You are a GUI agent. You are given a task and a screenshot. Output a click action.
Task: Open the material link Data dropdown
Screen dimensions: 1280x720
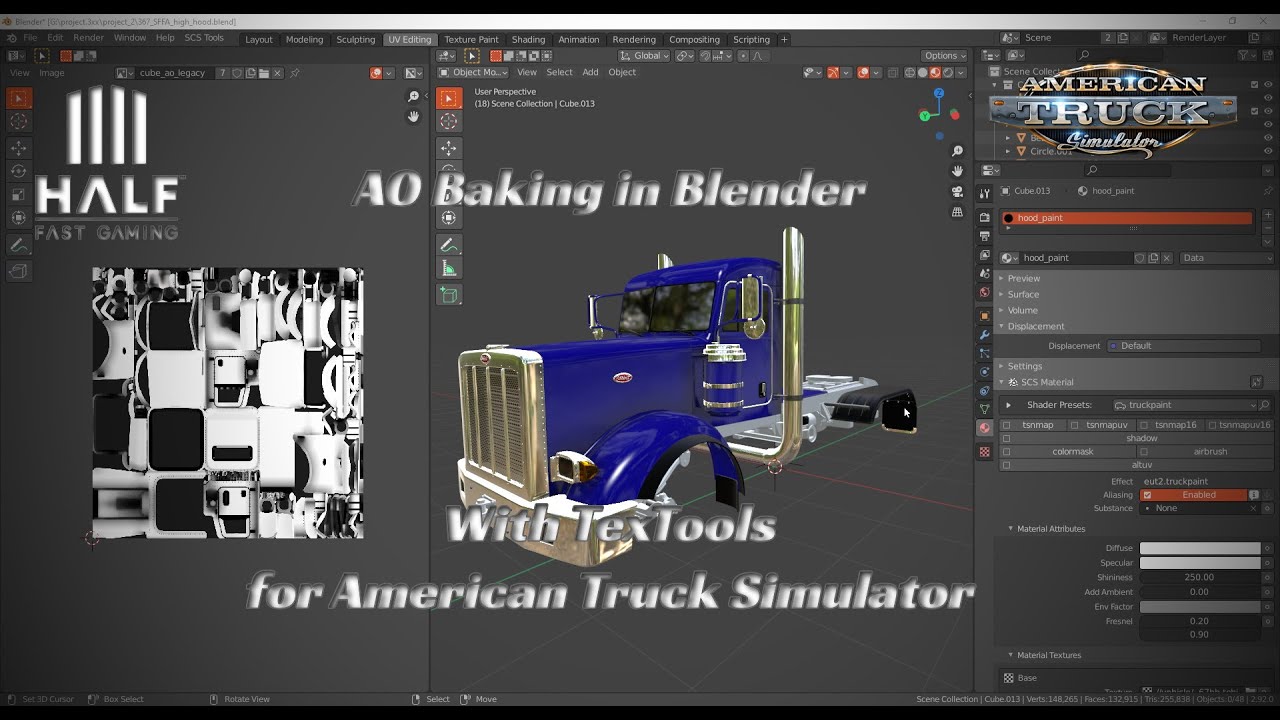pyautogui.click(x=1227, y=258)
